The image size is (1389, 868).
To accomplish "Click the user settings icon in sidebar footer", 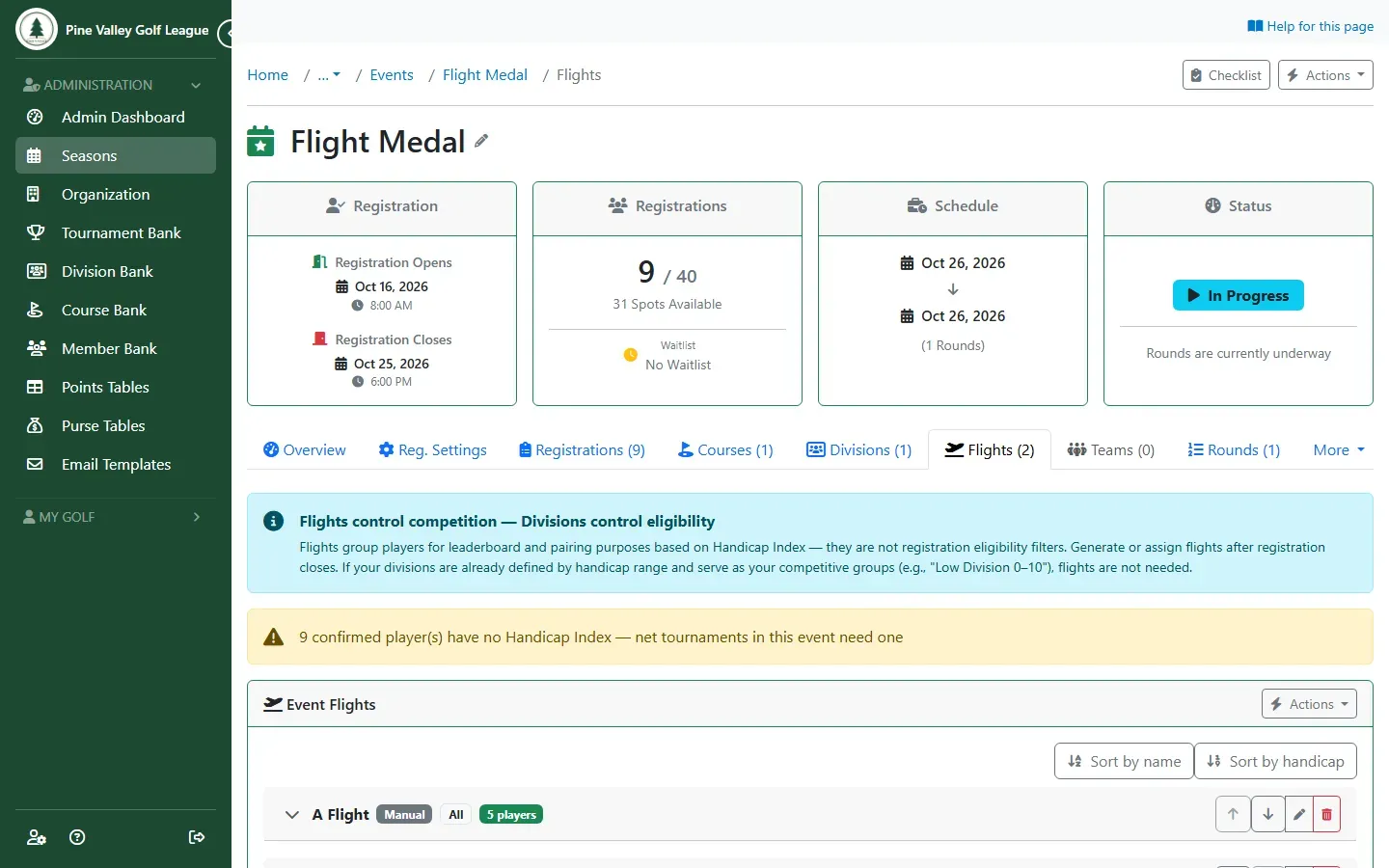I will (37, 837).
